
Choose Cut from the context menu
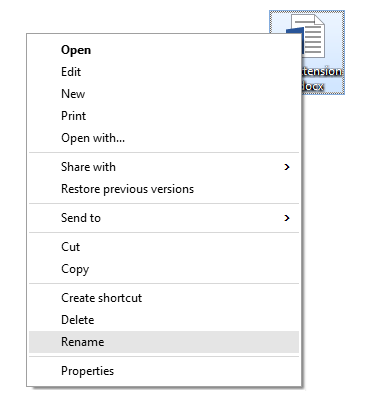(164, 247)
